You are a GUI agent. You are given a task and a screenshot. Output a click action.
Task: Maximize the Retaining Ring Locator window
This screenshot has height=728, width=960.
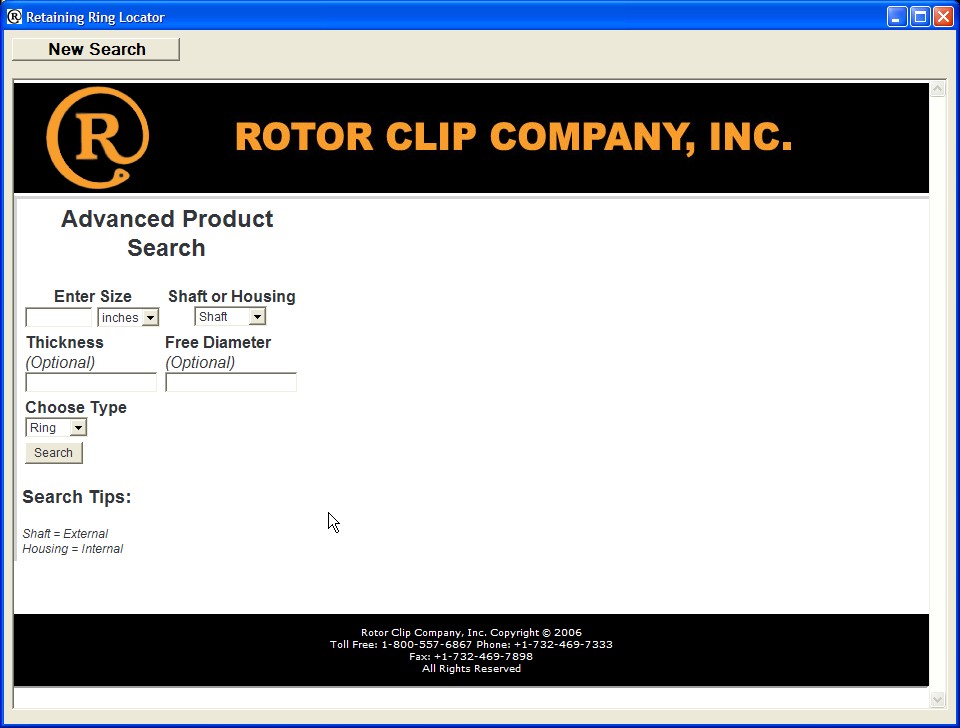[920, 17]
